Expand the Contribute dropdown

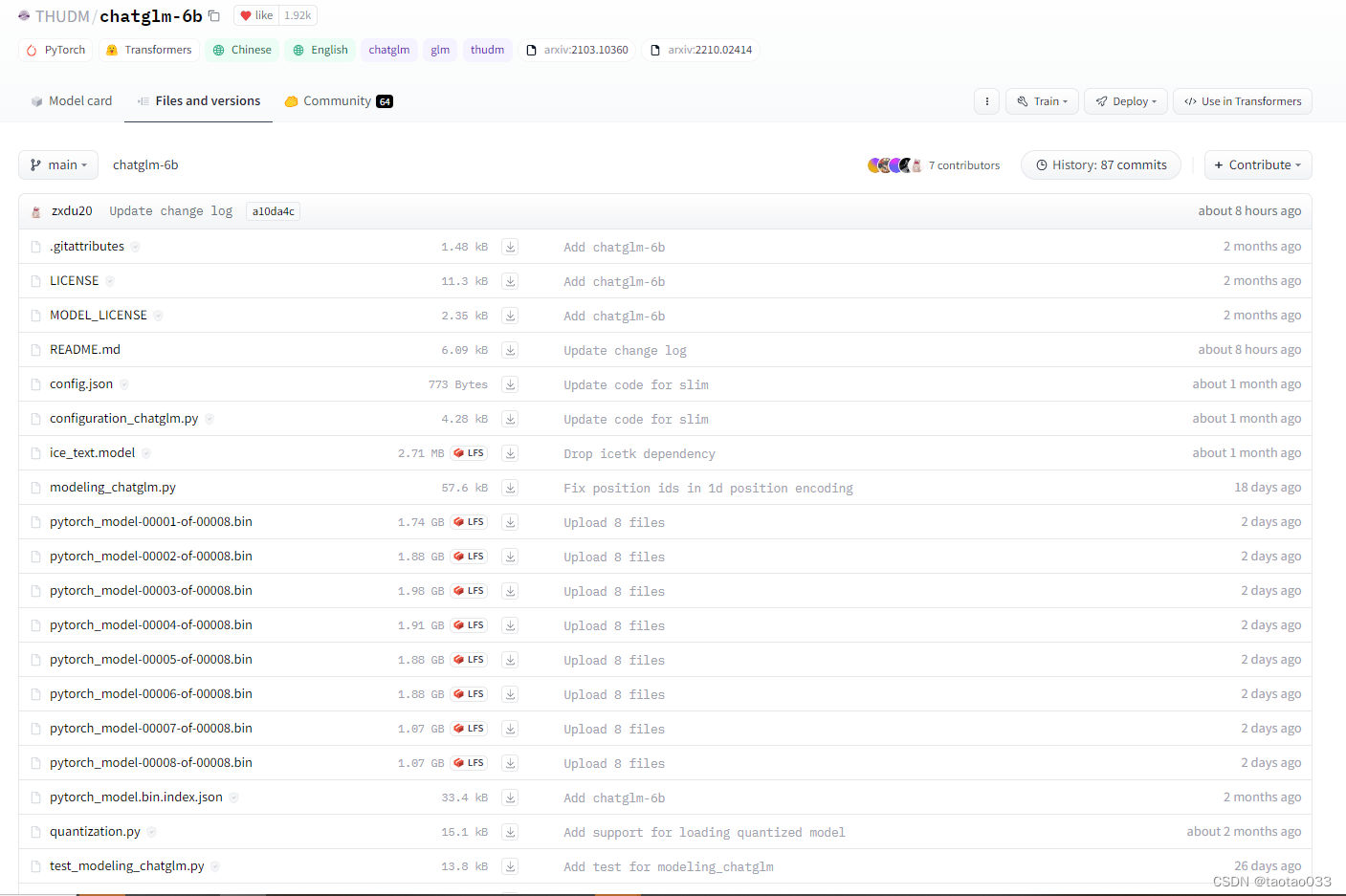(x=1258, y=164)
